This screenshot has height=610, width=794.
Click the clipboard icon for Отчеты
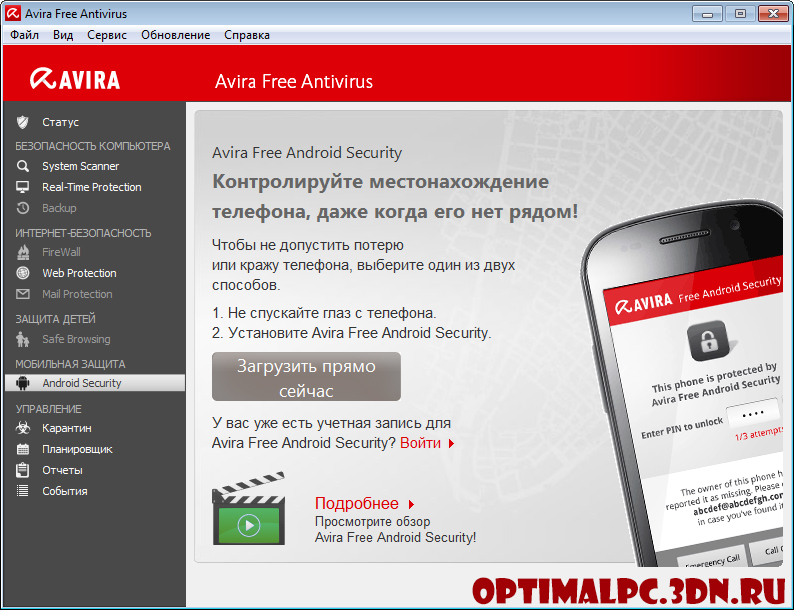point(22,470)
